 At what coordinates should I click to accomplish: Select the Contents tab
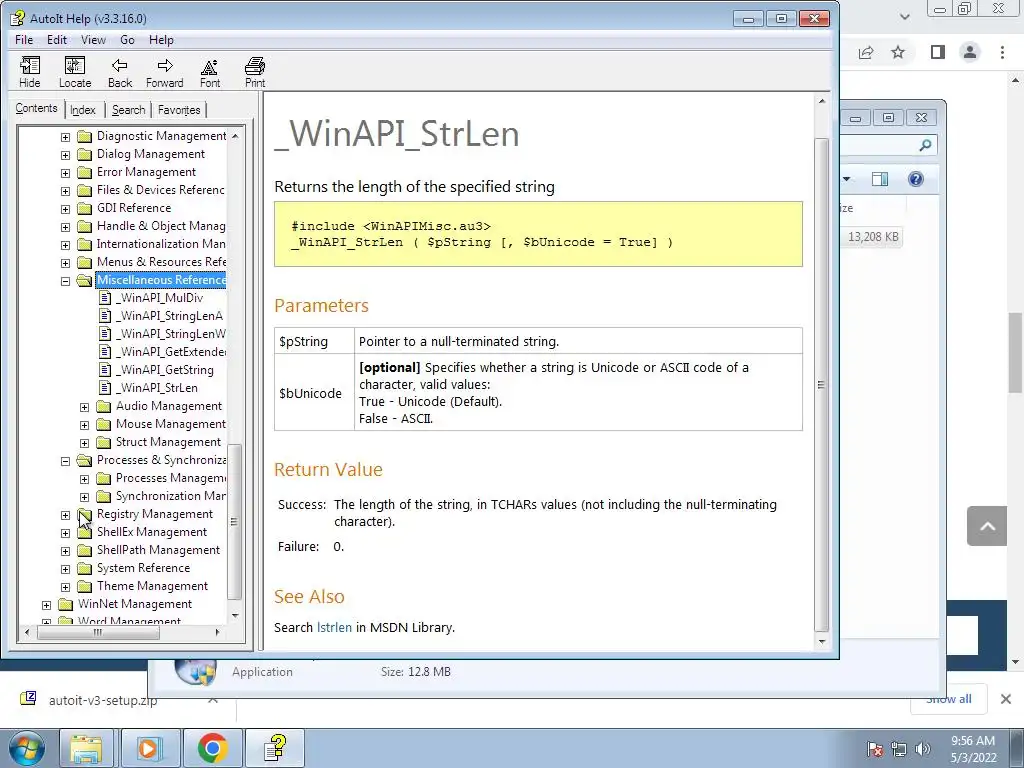point(37,108)
